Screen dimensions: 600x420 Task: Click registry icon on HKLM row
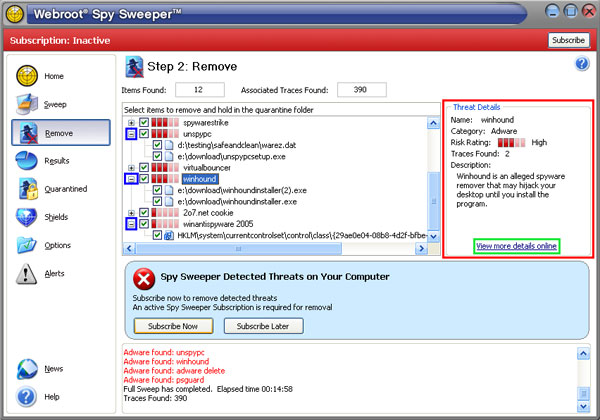(x=169, y=235)
